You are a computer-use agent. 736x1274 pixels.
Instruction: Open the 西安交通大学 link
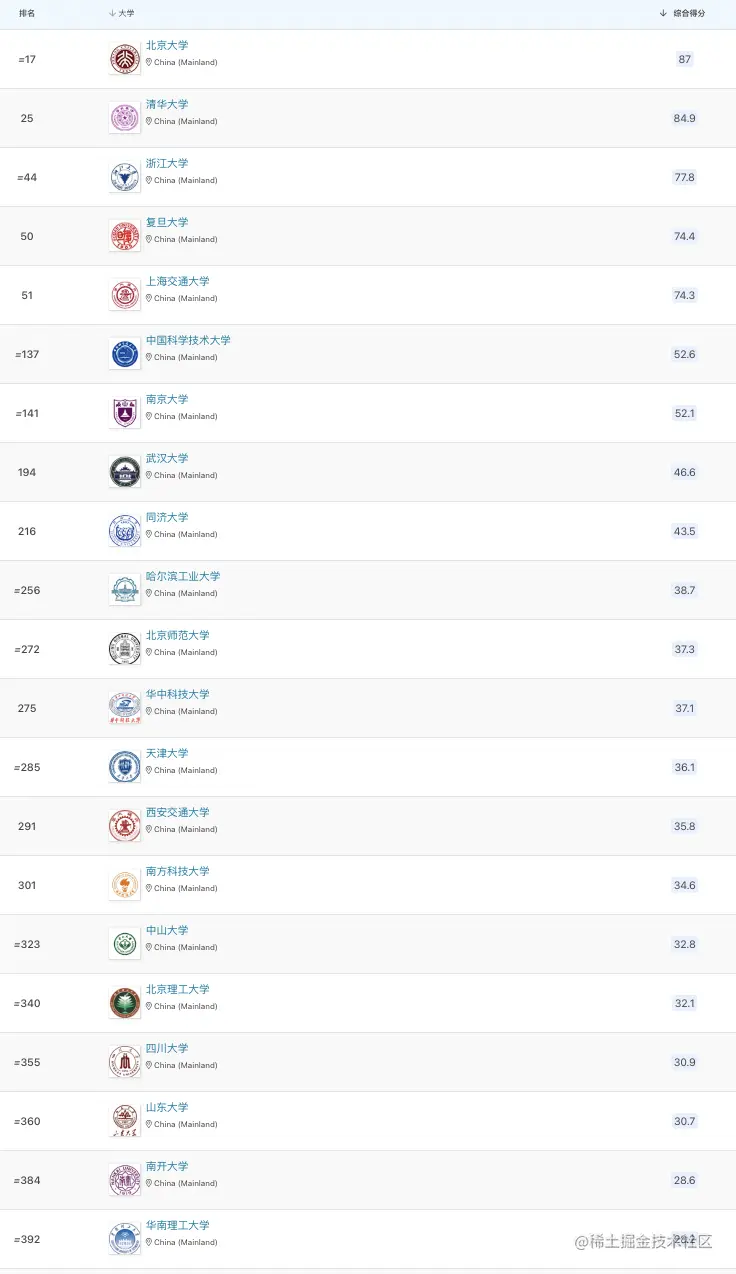[178, 813]
